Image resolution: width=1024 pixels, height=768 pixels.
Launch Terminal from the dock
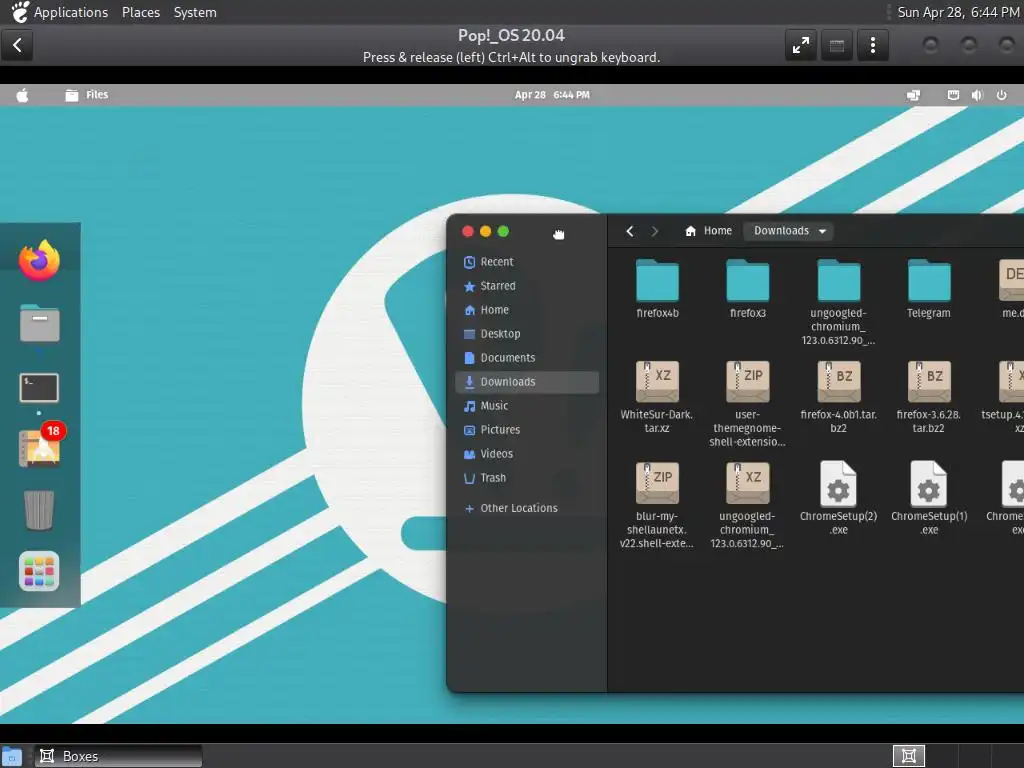[x=39, y=388]
